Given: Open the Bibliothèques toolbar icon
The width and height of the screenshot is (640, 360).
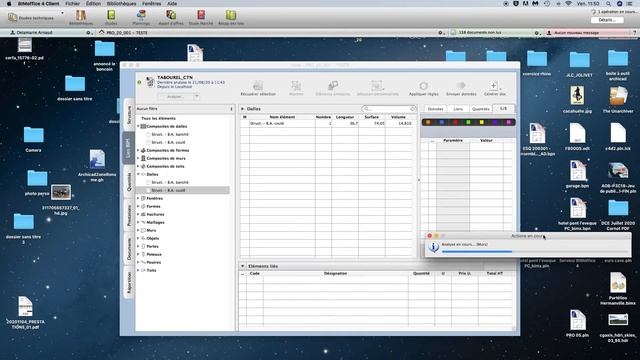Looking at the screenshot, I should pyautogui.click(x=81, y=16).
